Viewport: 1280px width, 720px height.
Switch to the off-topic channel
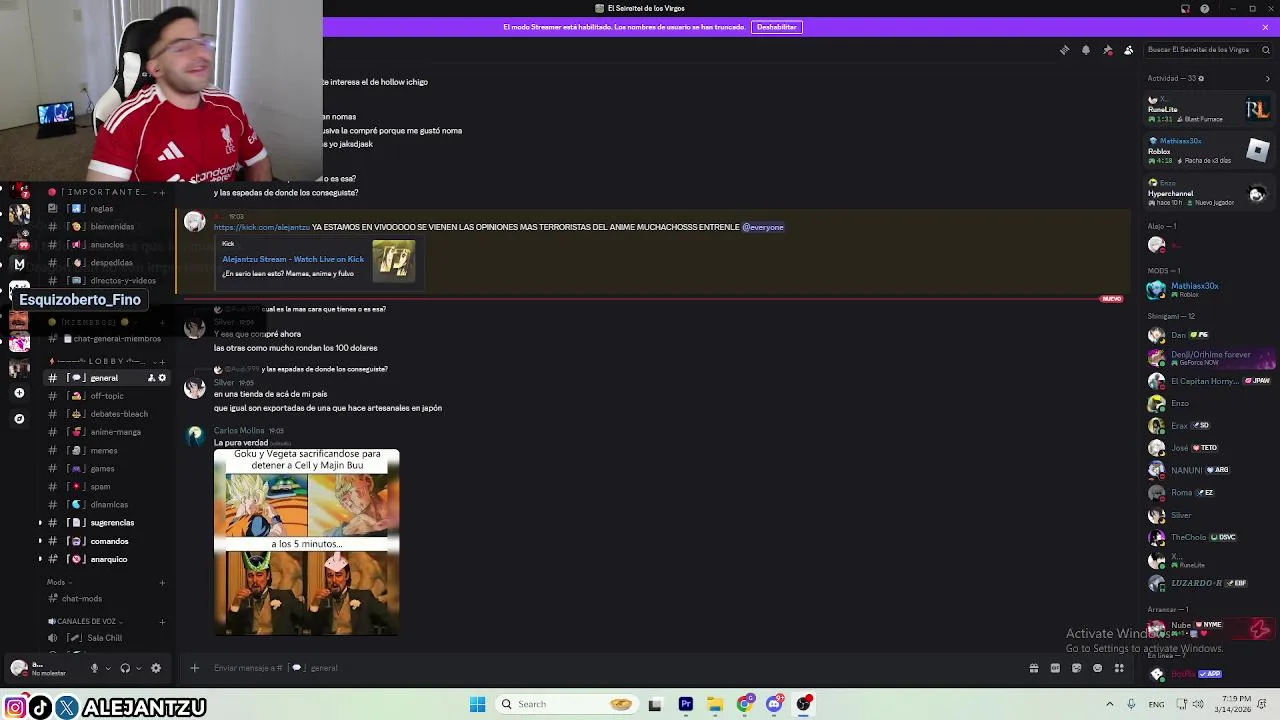[108, 396]
